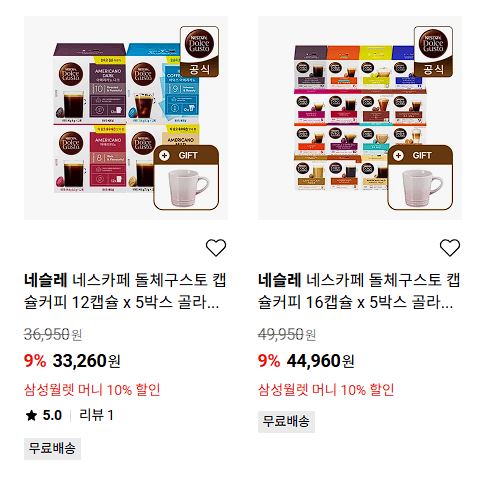This screenshot has width=478, height=480.
Task: Click the Dolce Gusto 공식 badge on right product
Action: (x=433, y=52)
